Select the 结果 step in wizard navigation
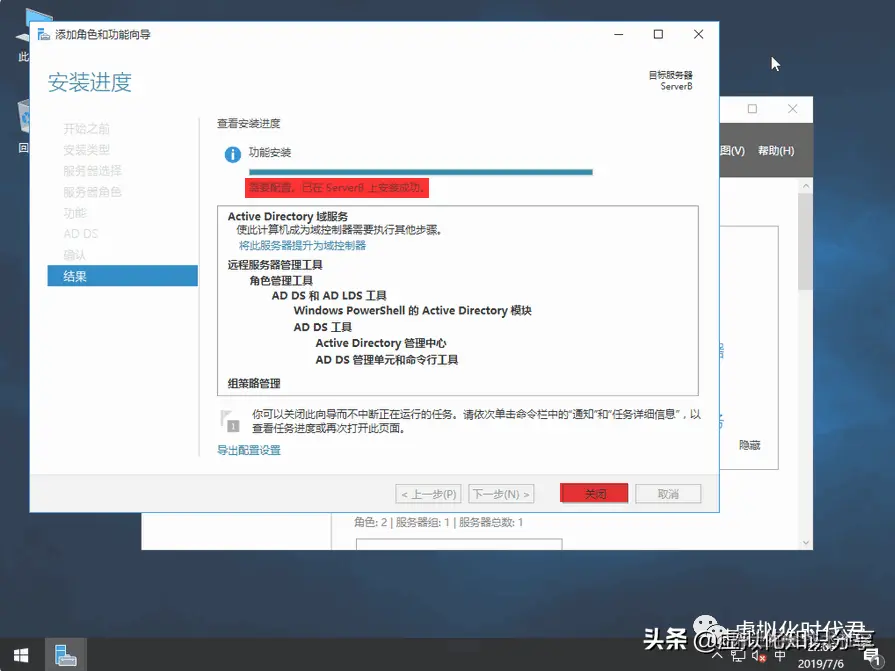Screen dimensions: 895x671 click(x=73, y=276)
